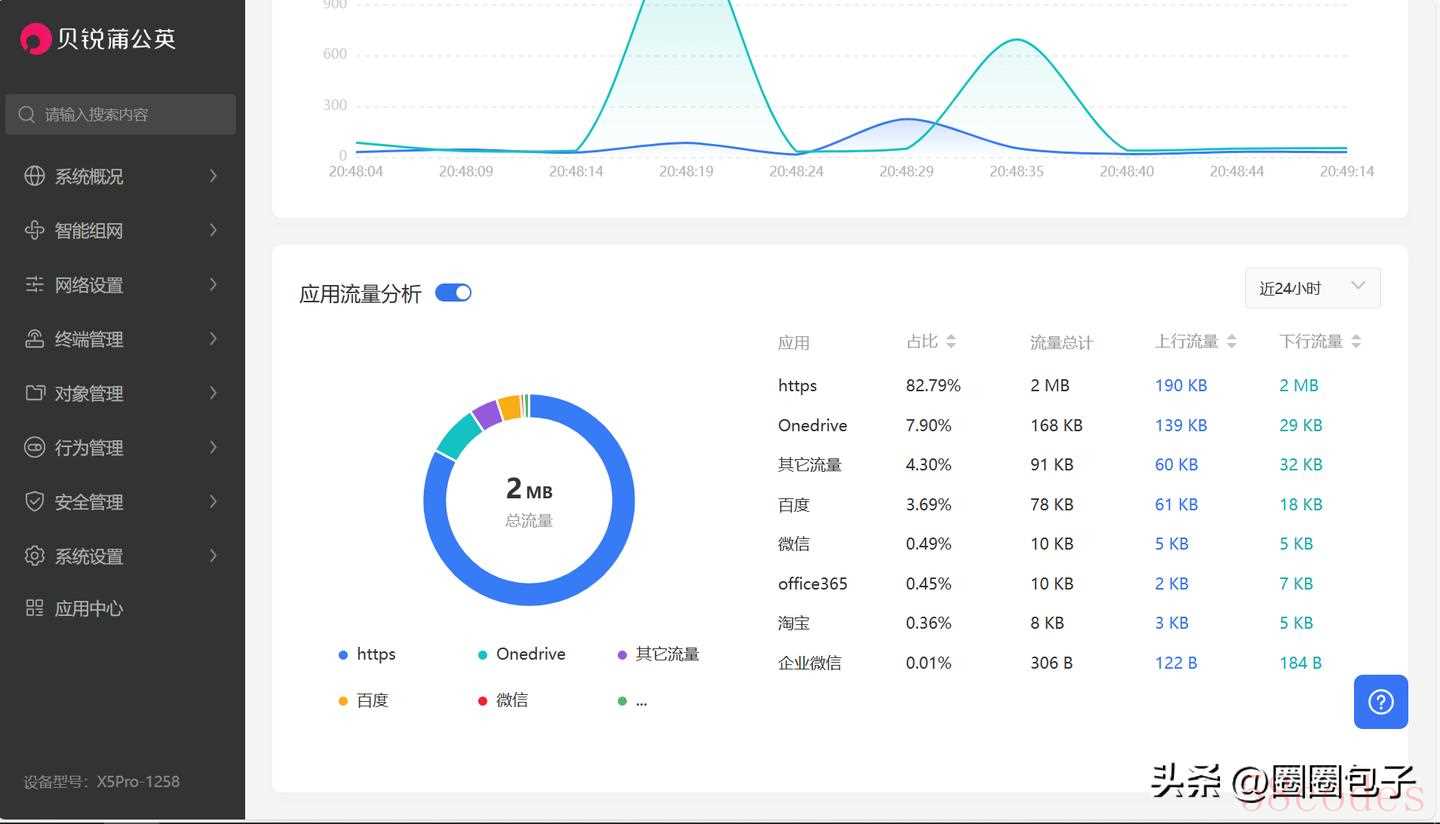This screenshot has width=1440, height=824.
Task: Sort by 下行流量 column arrows
Action: [x=1356, y=341]
